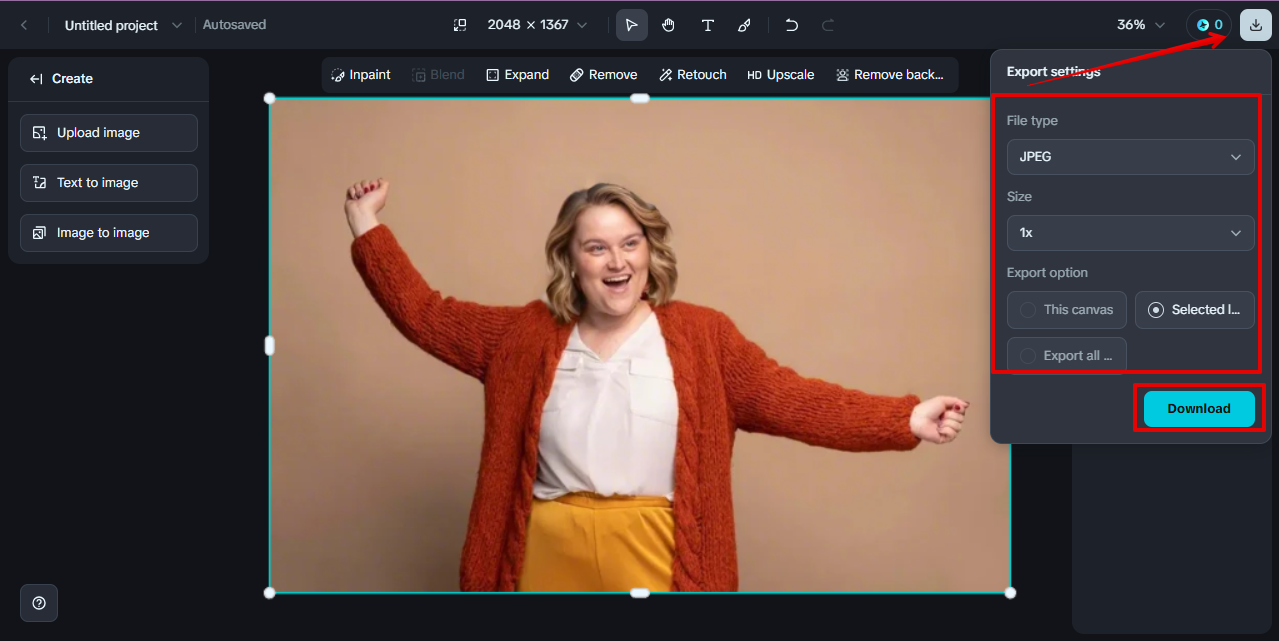
Task: Open the 2048 × 1367 canvas size dropdown
Action: coord(537,25)
